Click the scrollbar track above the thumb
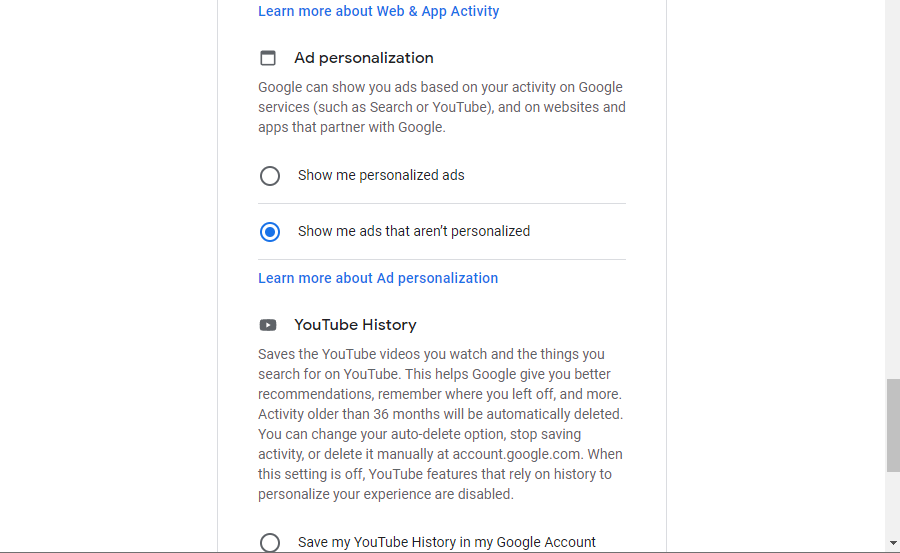This screenshot has width=900, height=553. coord(892,200)
